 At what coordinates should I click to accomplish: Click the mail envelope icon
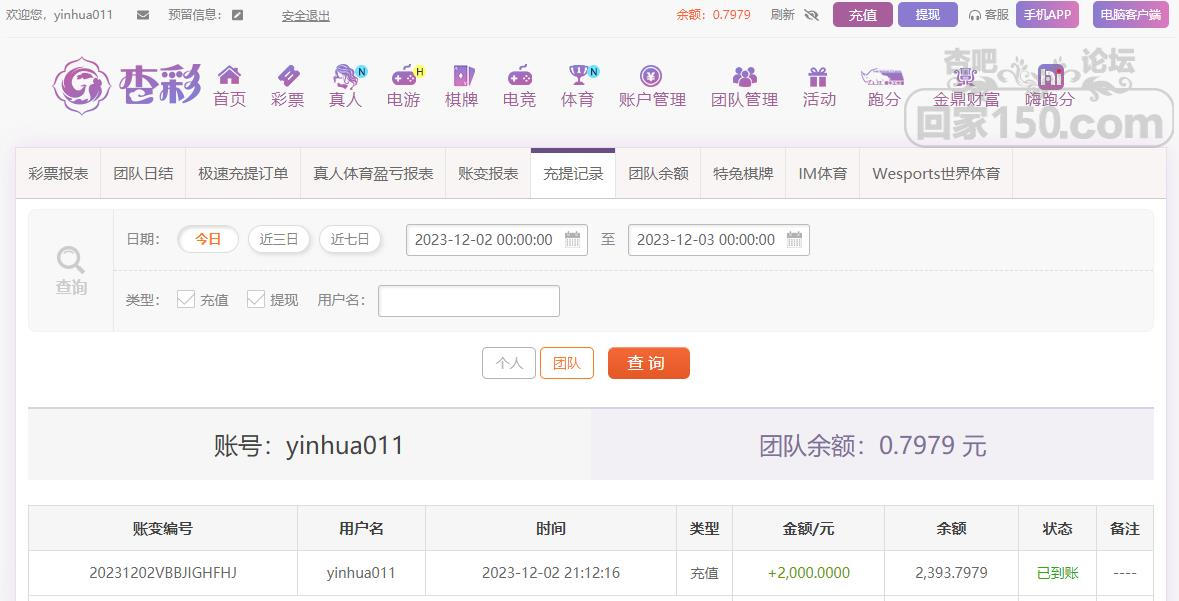click(x=143, y=15)
